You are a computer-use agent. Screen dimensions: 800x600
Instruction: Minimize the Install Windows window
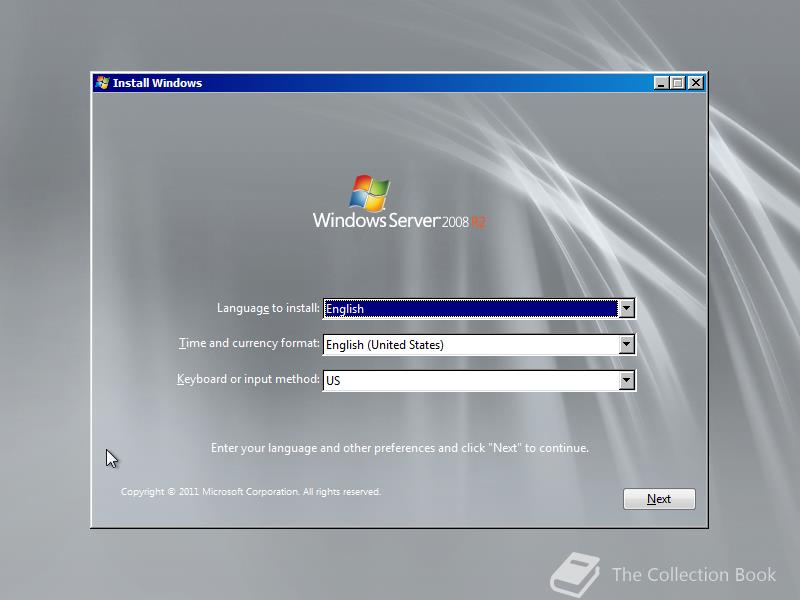661,83
